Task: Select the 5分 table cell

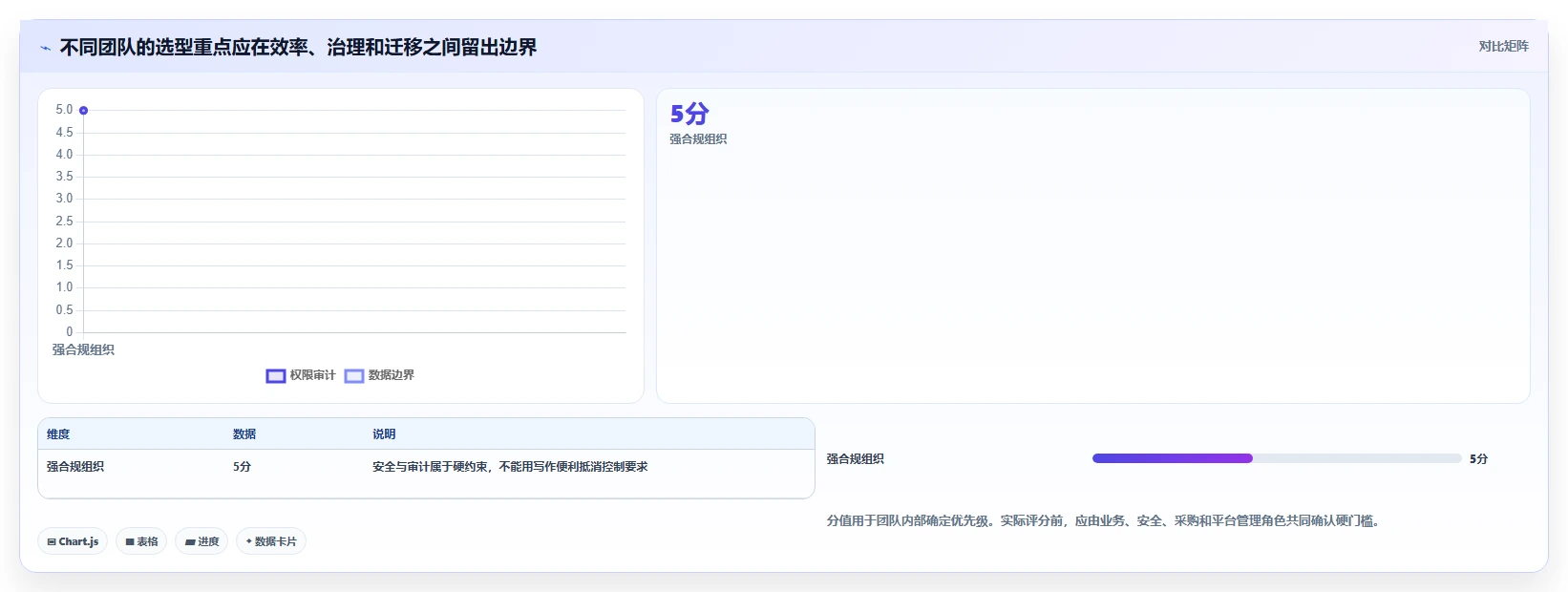Action: click(243, 467)
